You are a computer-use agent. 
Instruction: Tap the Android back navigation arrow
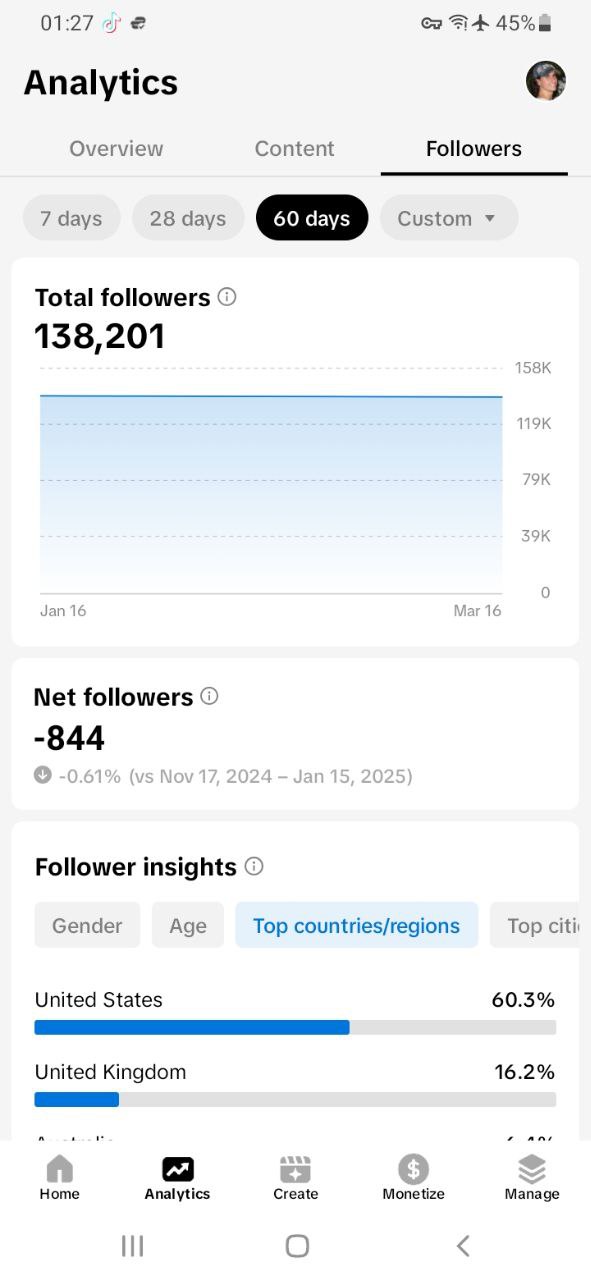(x=462, y=1245)
